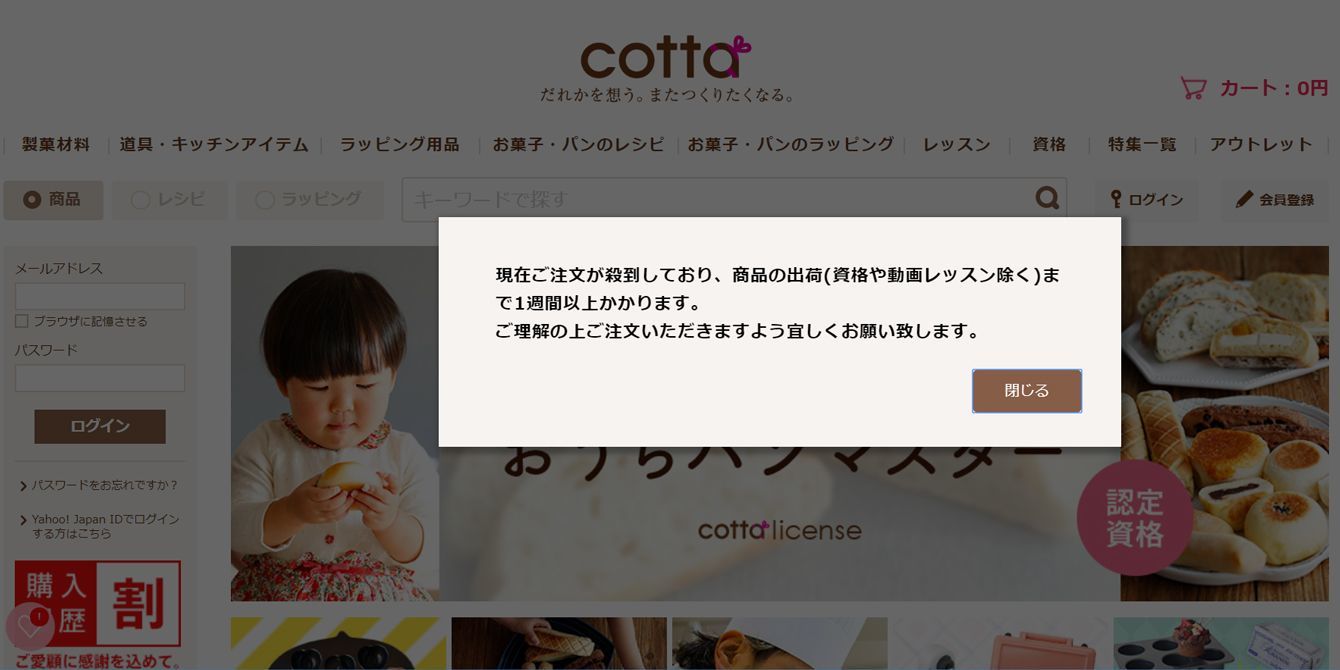
Task: Open Yahoo! Japan IDでログイン link
Action: (x=105, y=526)
